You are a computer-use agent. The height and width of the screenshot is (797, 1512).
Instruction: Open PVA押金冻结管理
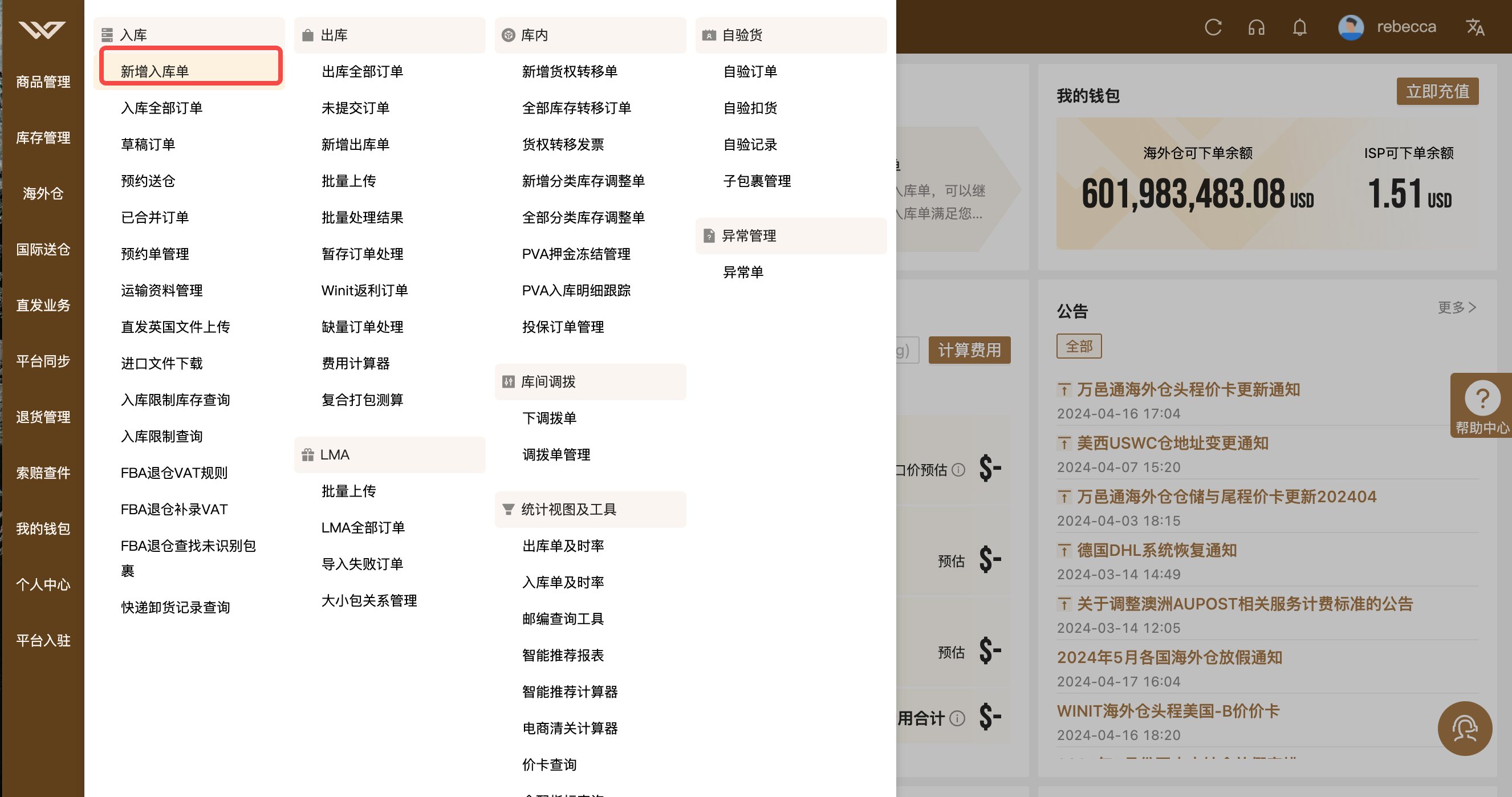(x=576, y=254)
